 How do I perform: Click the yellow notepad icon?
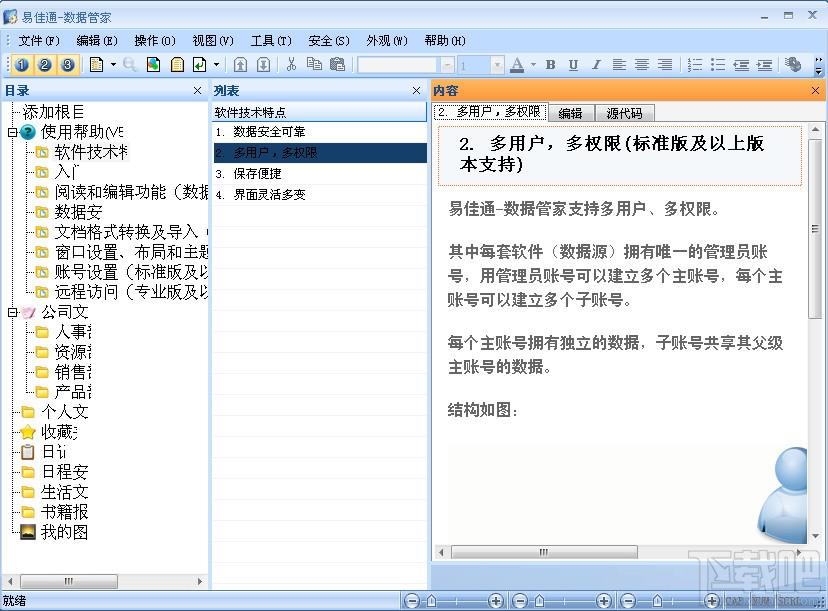pyautogui.click(x=177, y=65)
